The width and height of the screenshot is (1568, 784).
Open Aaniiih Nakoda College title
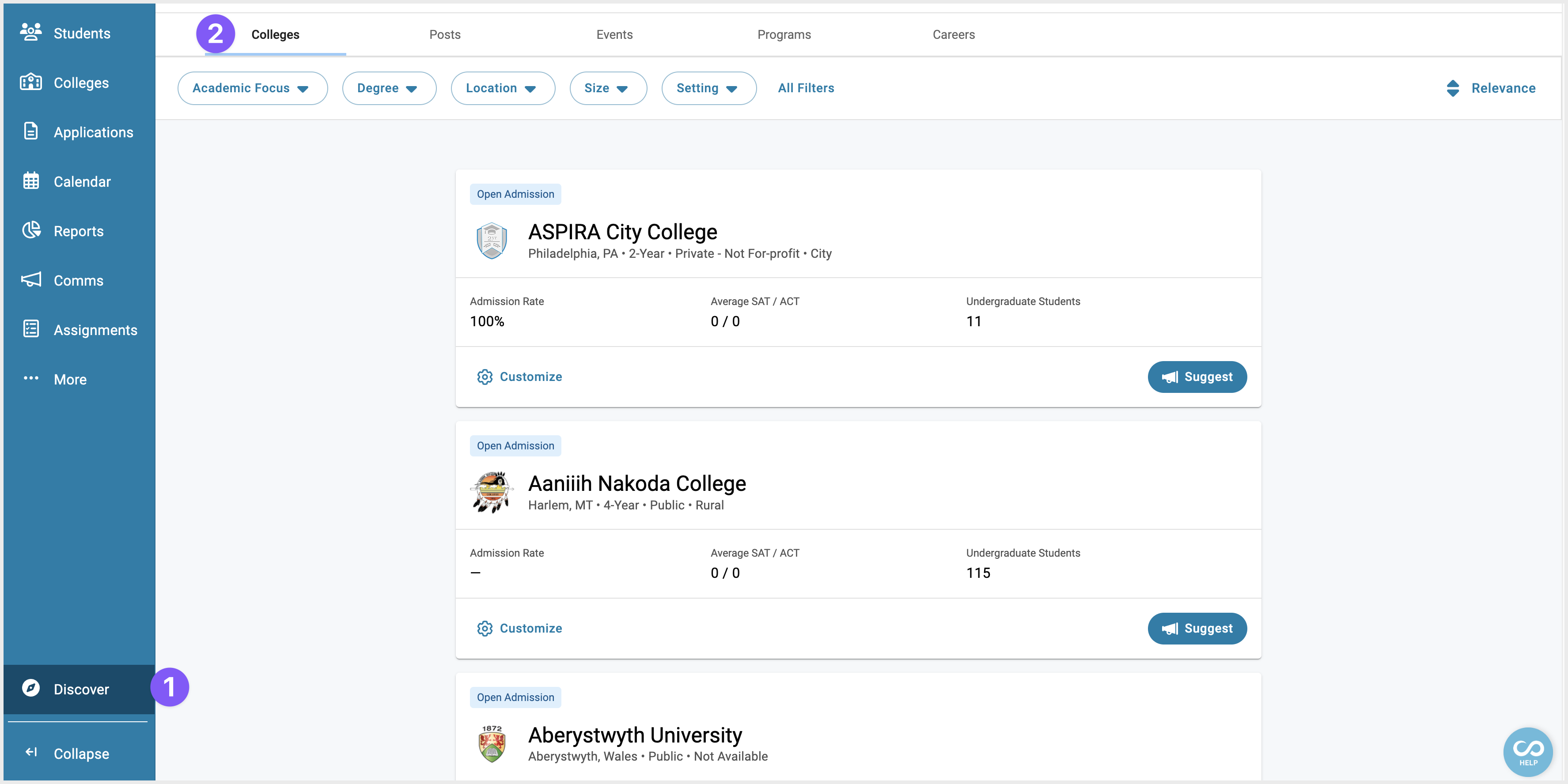pos(636,483)
